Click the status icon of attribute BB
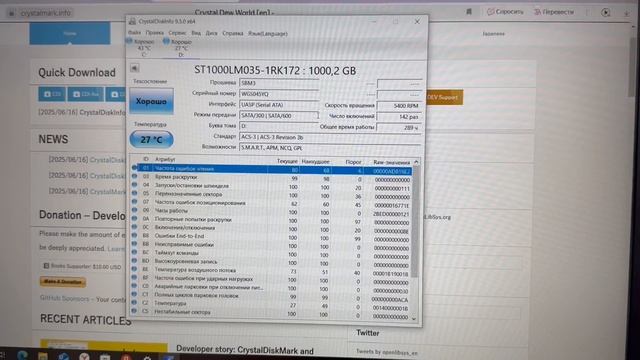 pyautogui.click(x=134, y=244)
